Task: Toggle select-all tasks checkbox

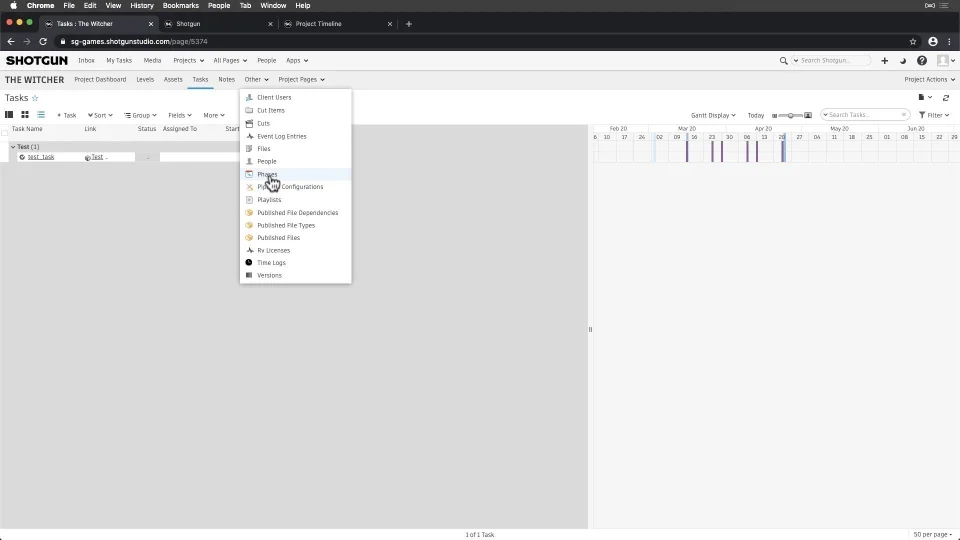Action: tap(5, 132)
